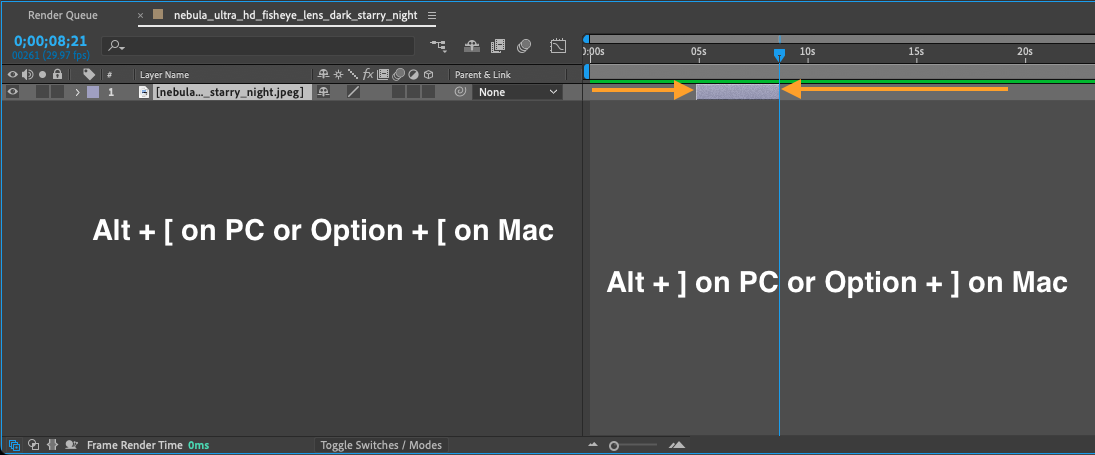Open the composition tab panel menu
The image size is (1095, 455).
coord(432,15)
